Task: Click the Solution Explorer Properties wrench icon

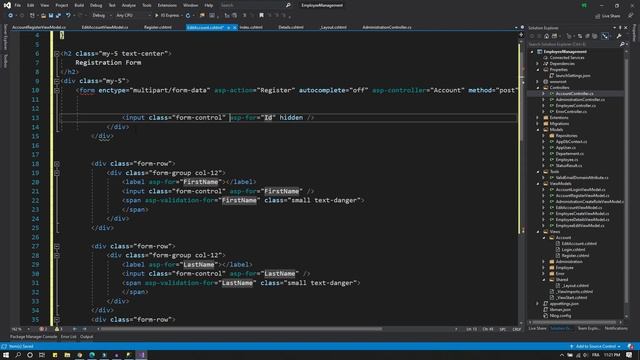Action: click(x=619, y=36)
